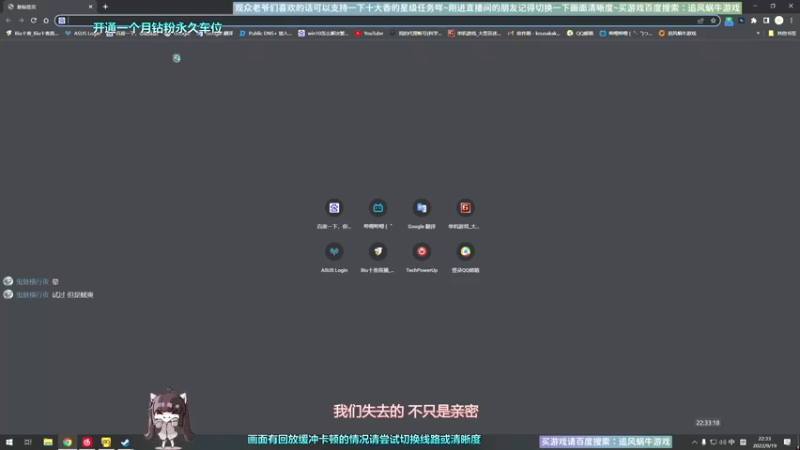
Task: Open the Windows Start menu
Action: point(9,442)
